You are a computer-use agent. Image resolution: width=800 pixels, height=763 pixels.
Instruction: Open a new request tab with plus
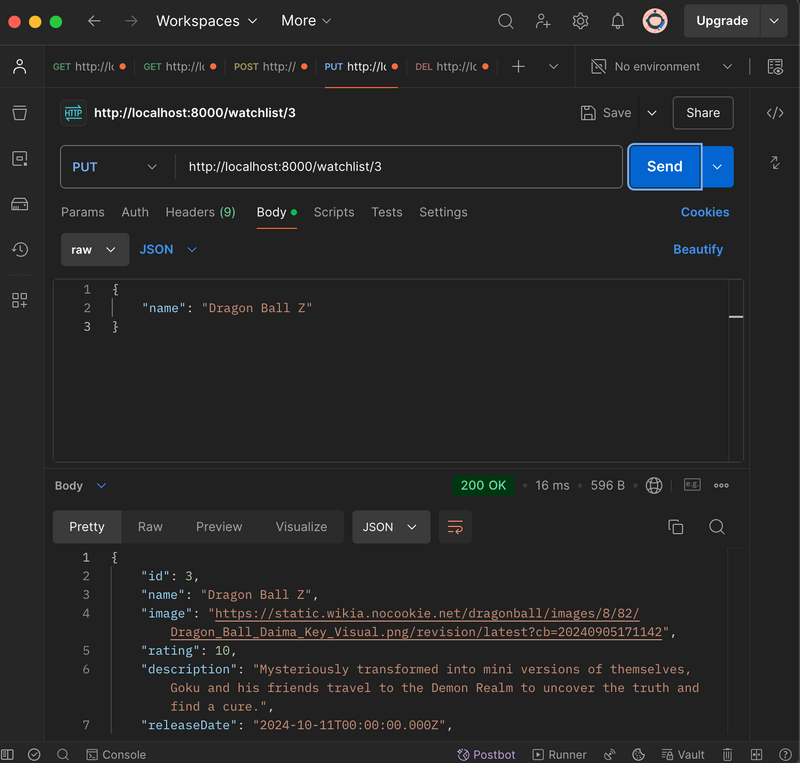[x=518, y=66]
